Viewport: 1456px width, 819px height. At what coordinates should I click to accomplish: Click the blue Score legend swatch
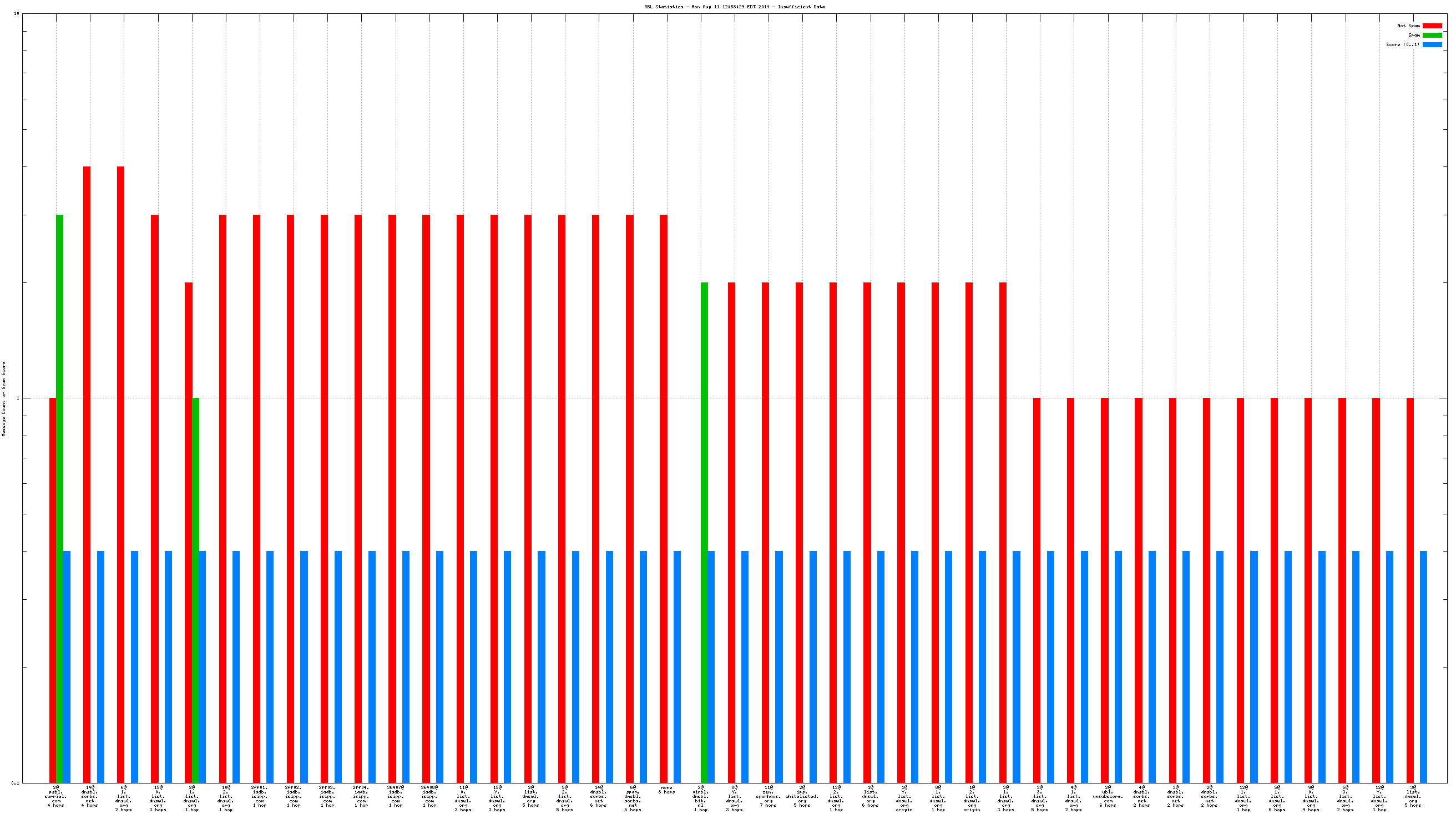pos(1432,44)
